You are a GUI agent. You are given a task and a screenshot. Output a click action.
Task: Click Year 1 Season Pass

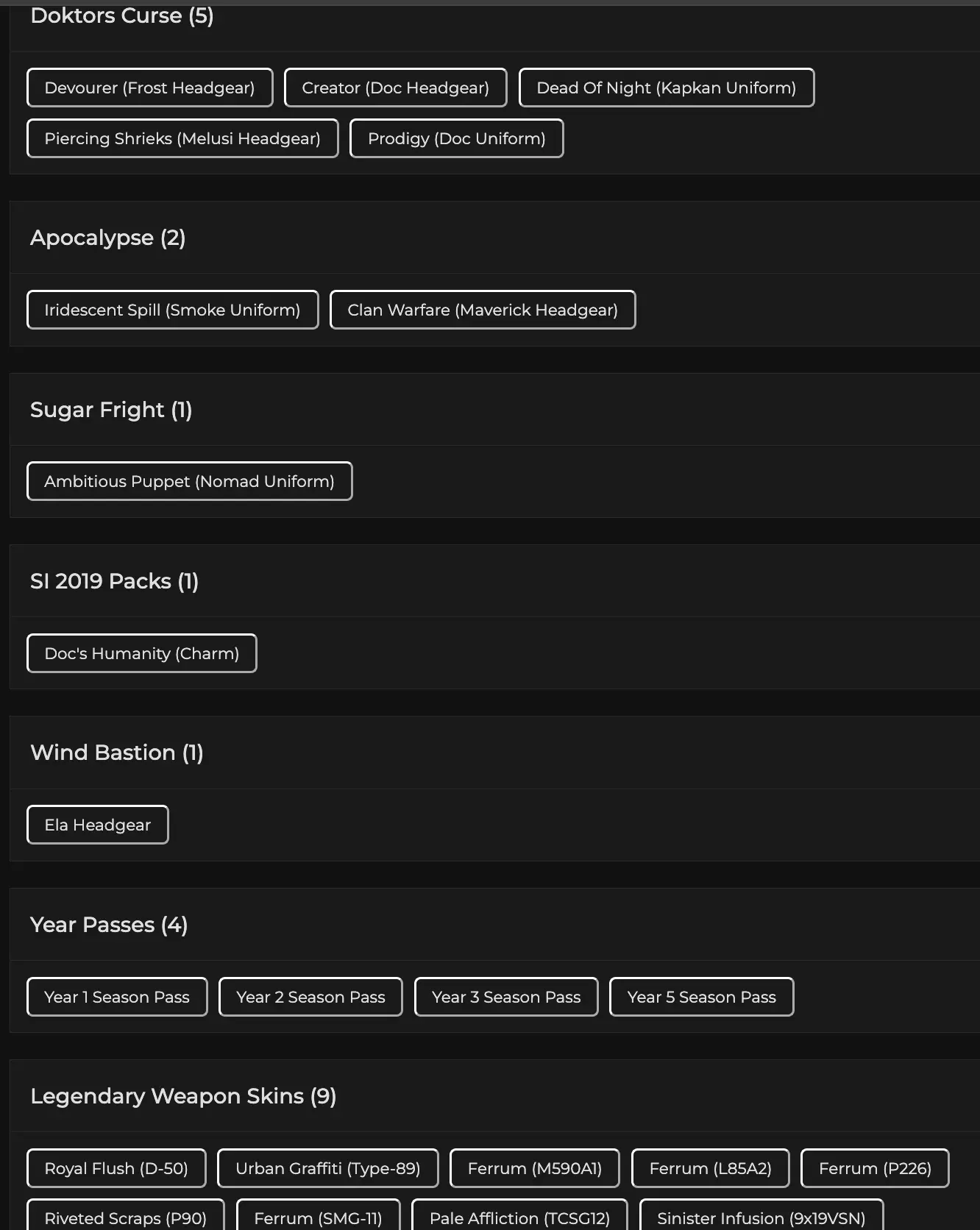coord(117,997)
